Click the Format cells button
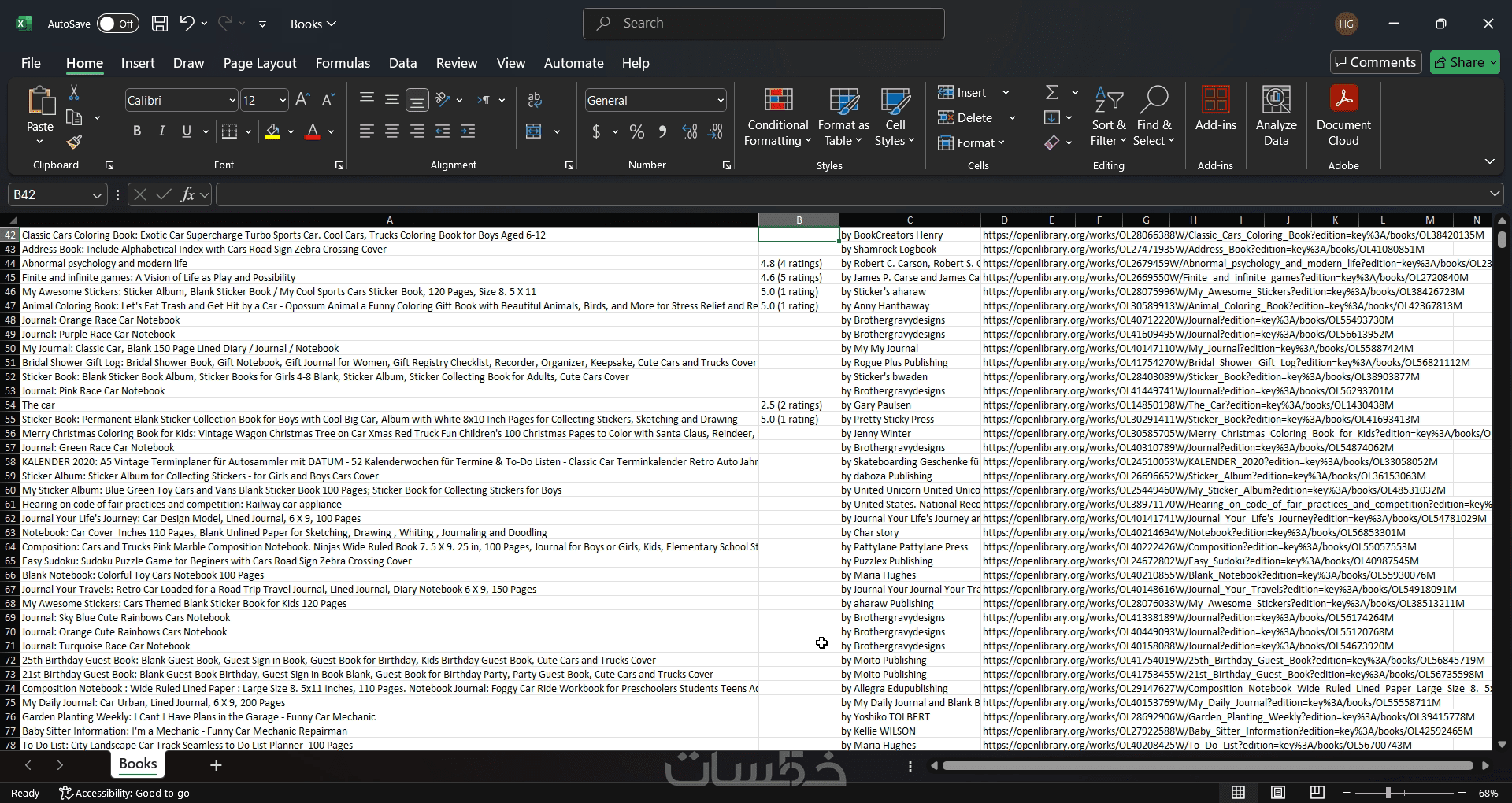1512x803 pixels. click(x=971, y=142)
